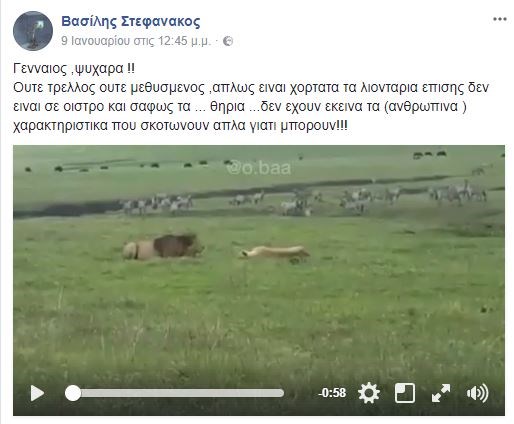
Task: Click the remaining time -0:58 label
Action: 332,393
